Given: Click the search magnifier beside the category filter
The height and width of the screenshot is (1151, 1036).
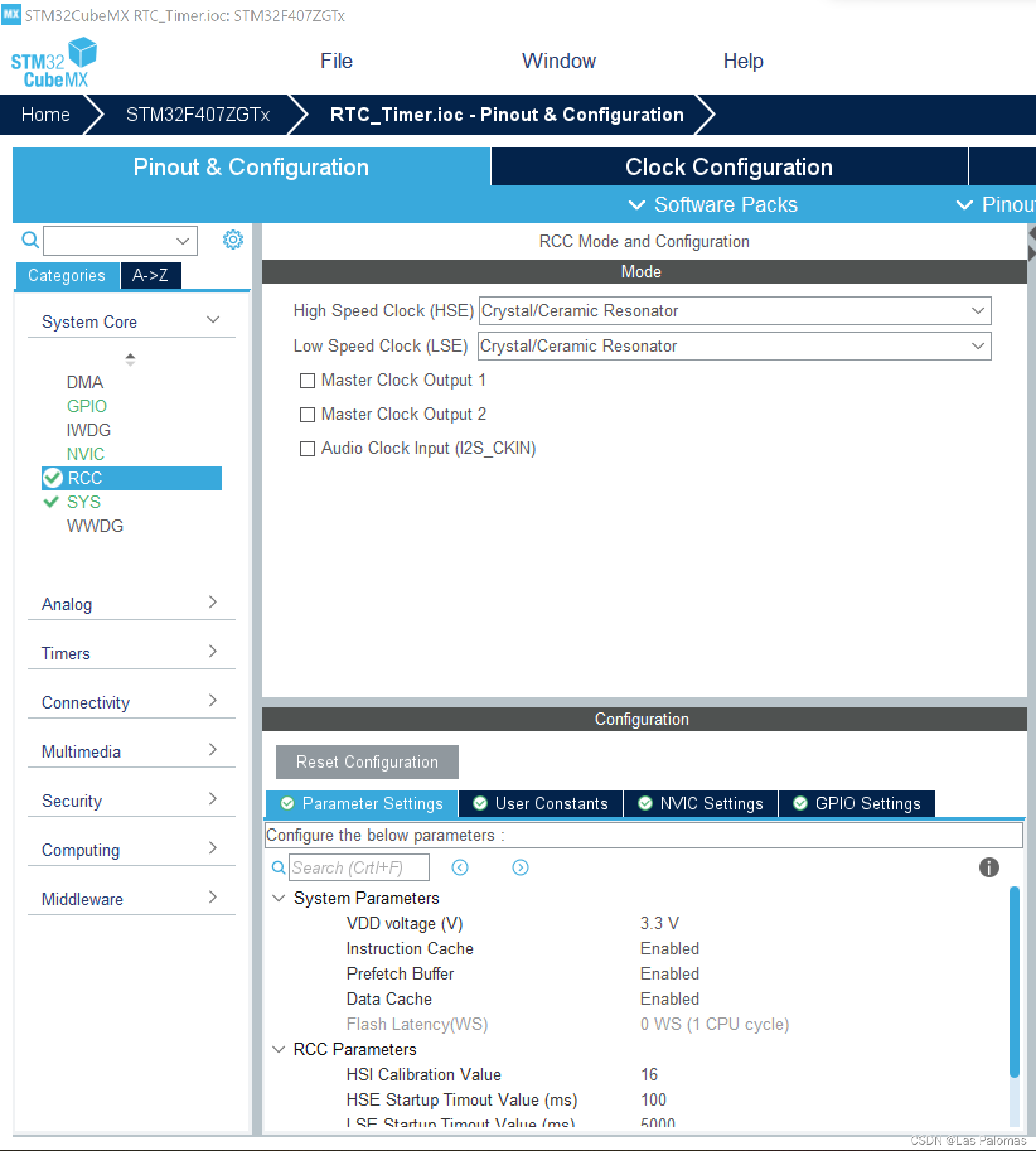Looking at the screenshot, I should (x=30, y=240).
